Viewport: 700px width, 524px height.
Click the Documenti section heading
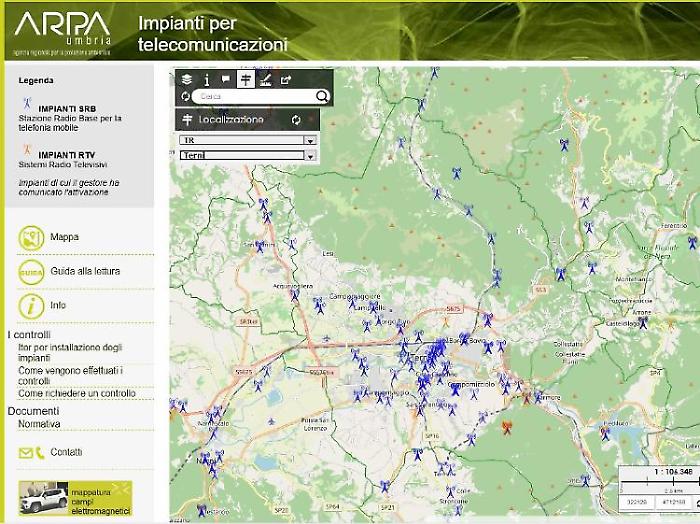point(33,411)
